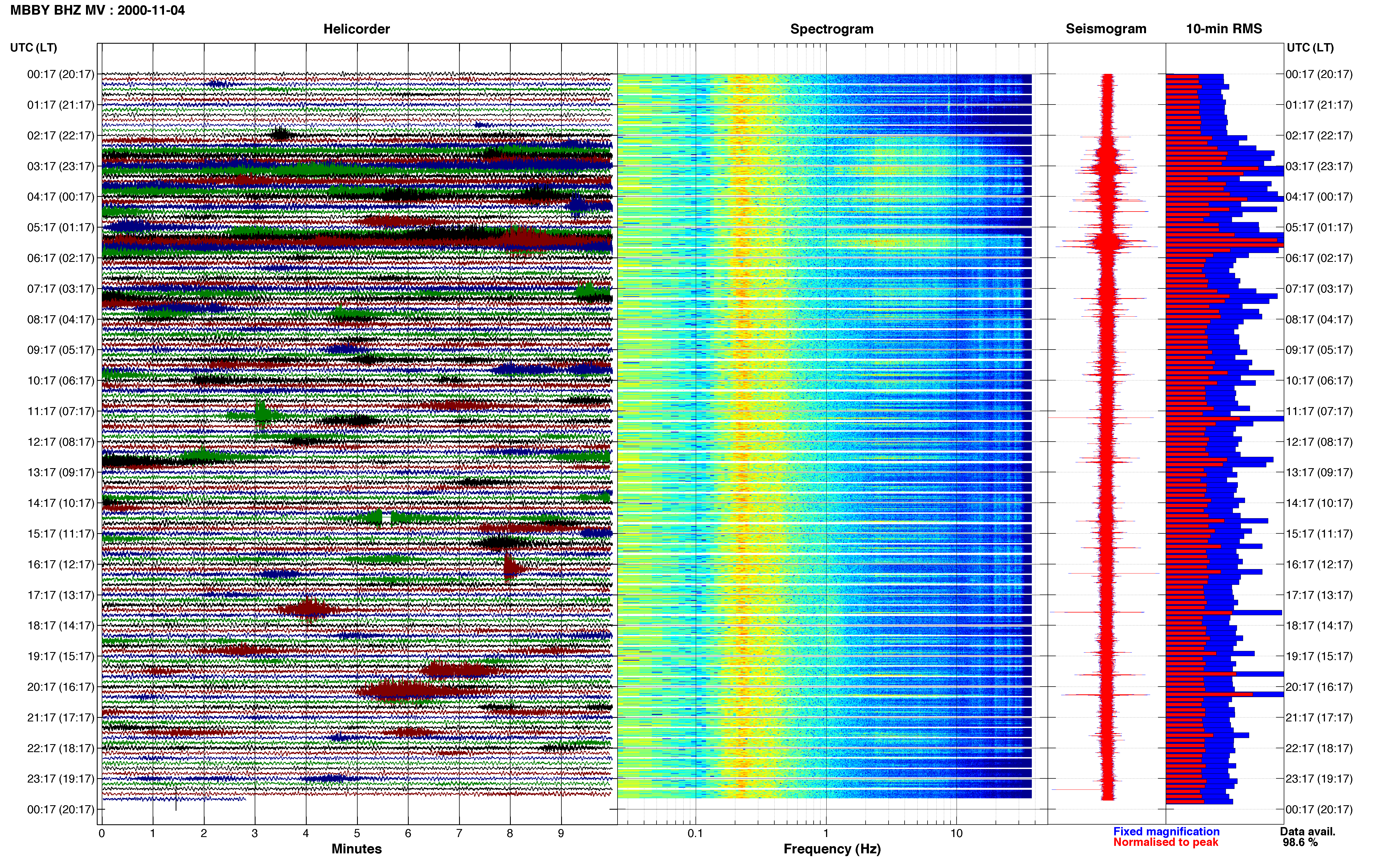This screenshot has width=1388, height=868.
Task: Click the 'Frequency (Hz)' x-axis label
Action: (832, 849)
